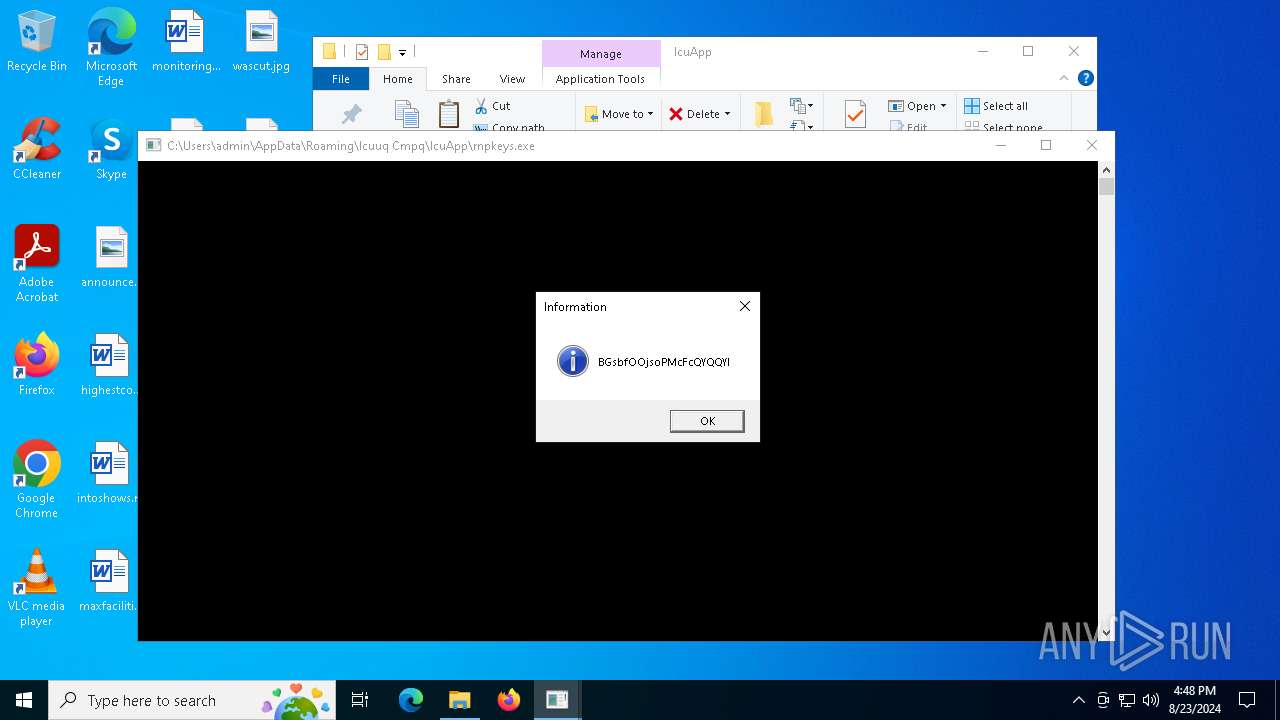Image resolution: width=1280 pixels, height=720 pixels.
Task: Select the Google Chrome desktop shortcut
Action: pyautogui.click(x=37, y=479)
